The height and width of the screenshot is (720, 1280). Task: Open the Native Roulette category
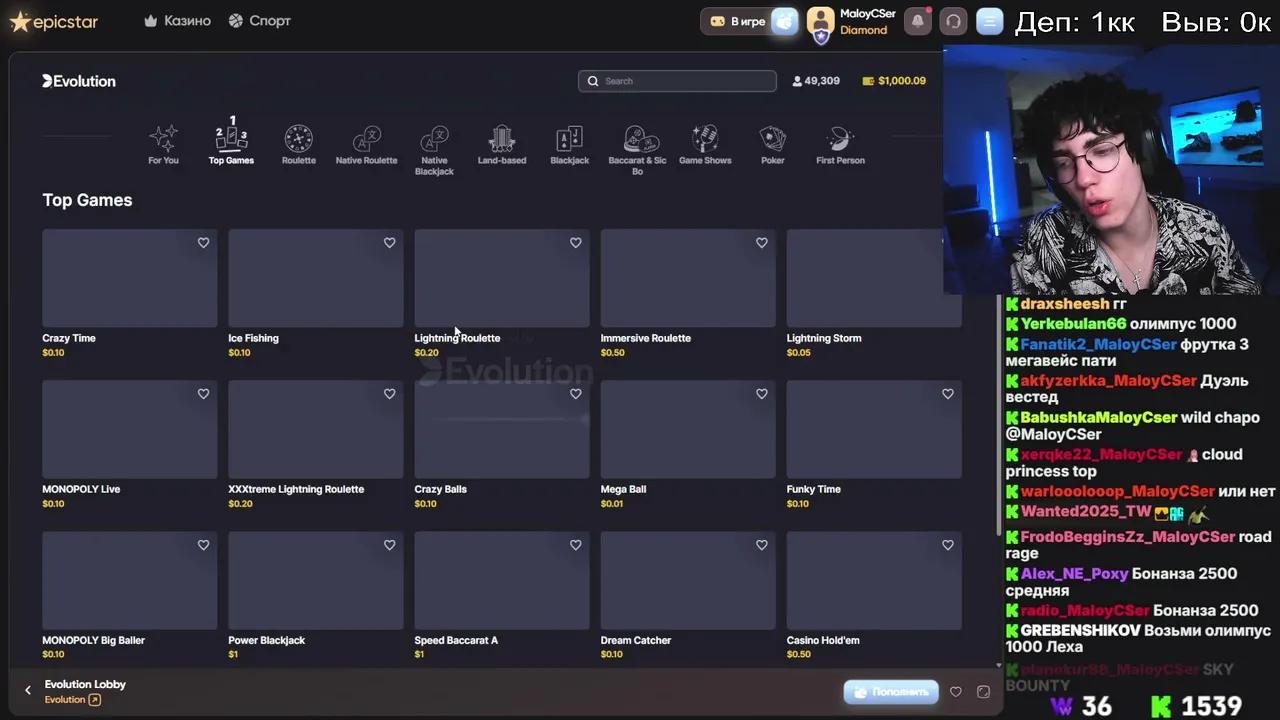point(366,145)
